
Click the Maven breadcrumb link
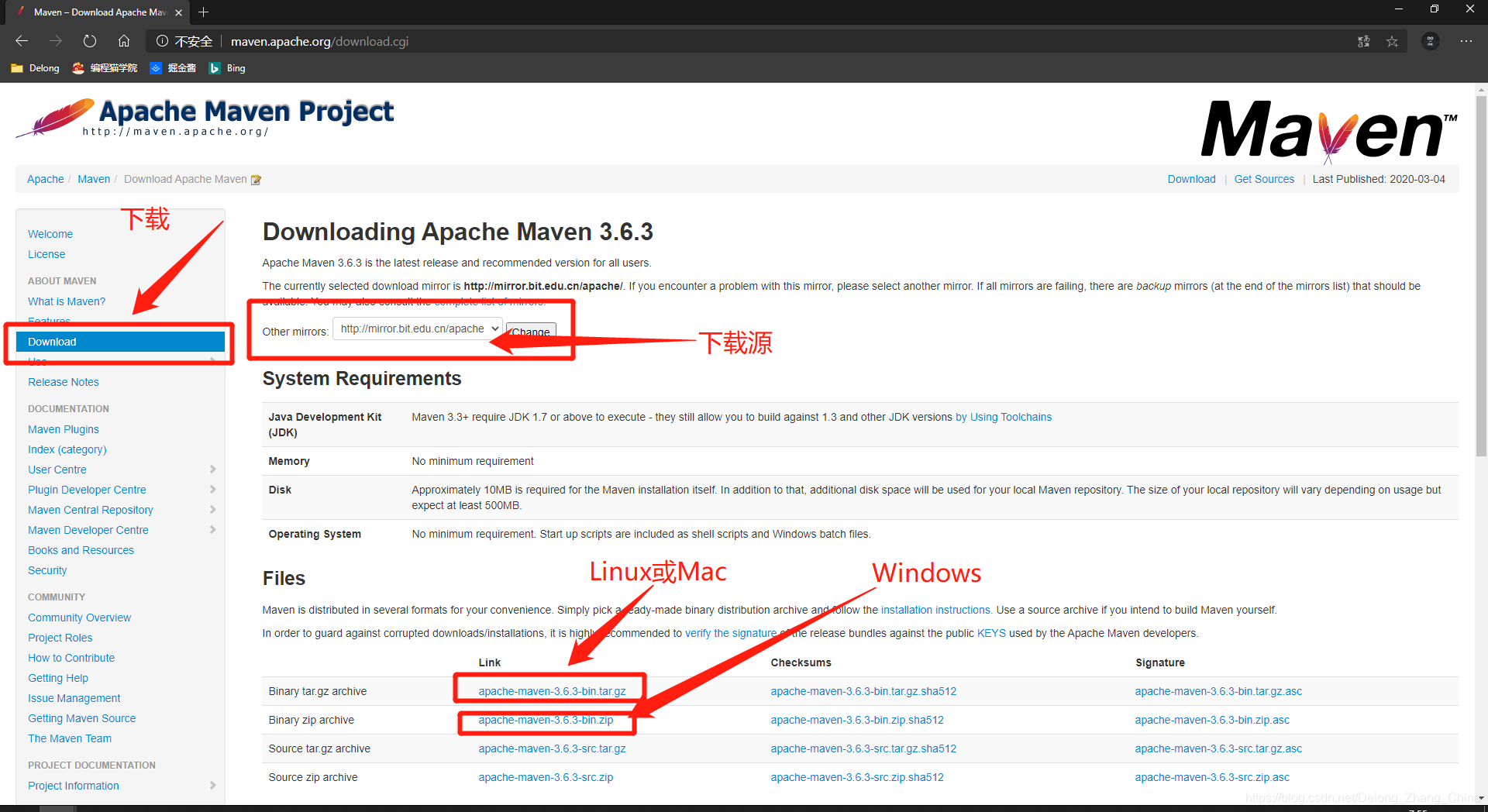pyautogui.click(x=94, y=179)
